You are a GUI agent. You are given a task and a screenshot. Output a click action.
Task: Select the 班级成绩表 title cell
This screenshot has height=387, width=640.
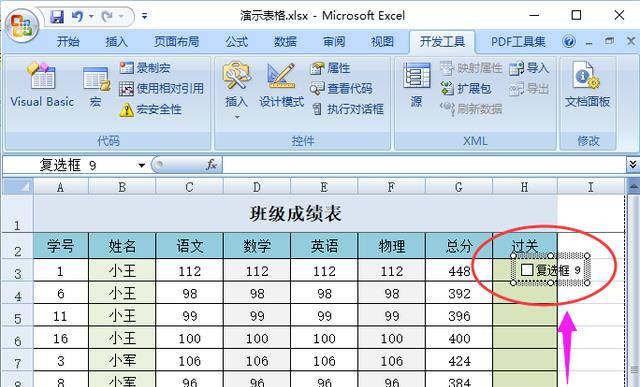tap(295, 214)
